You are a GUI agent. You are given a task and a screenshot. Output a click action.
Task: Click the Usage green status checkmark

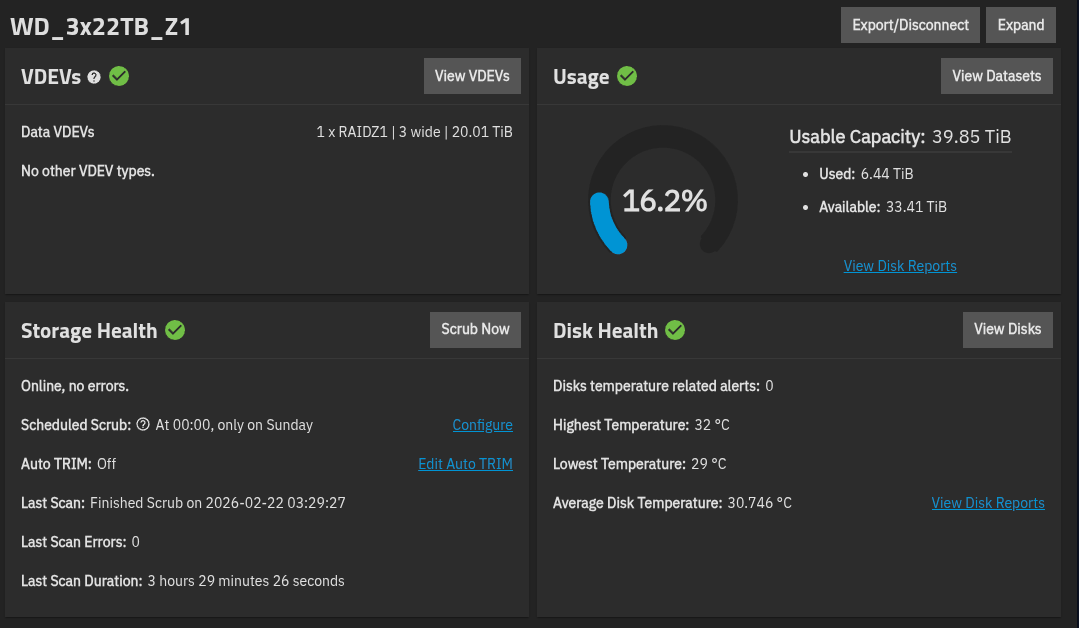point(627,76)
